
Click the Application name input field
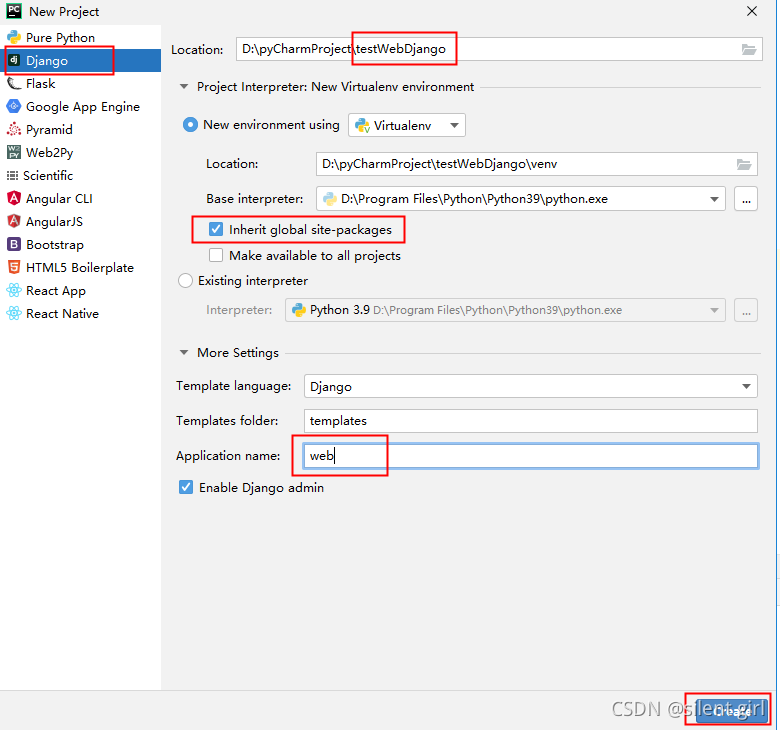click(x=531, y=456)
